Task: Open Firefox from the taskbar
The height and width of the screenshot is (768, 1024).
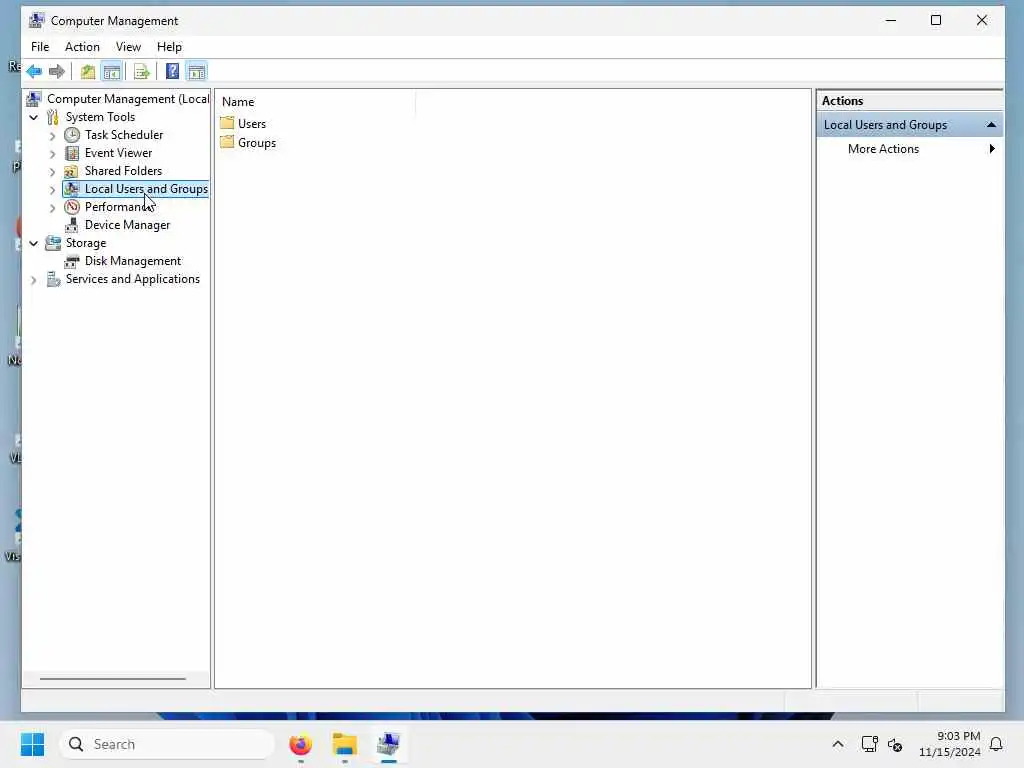Action: pyautogui.click(x=300, y=744)
